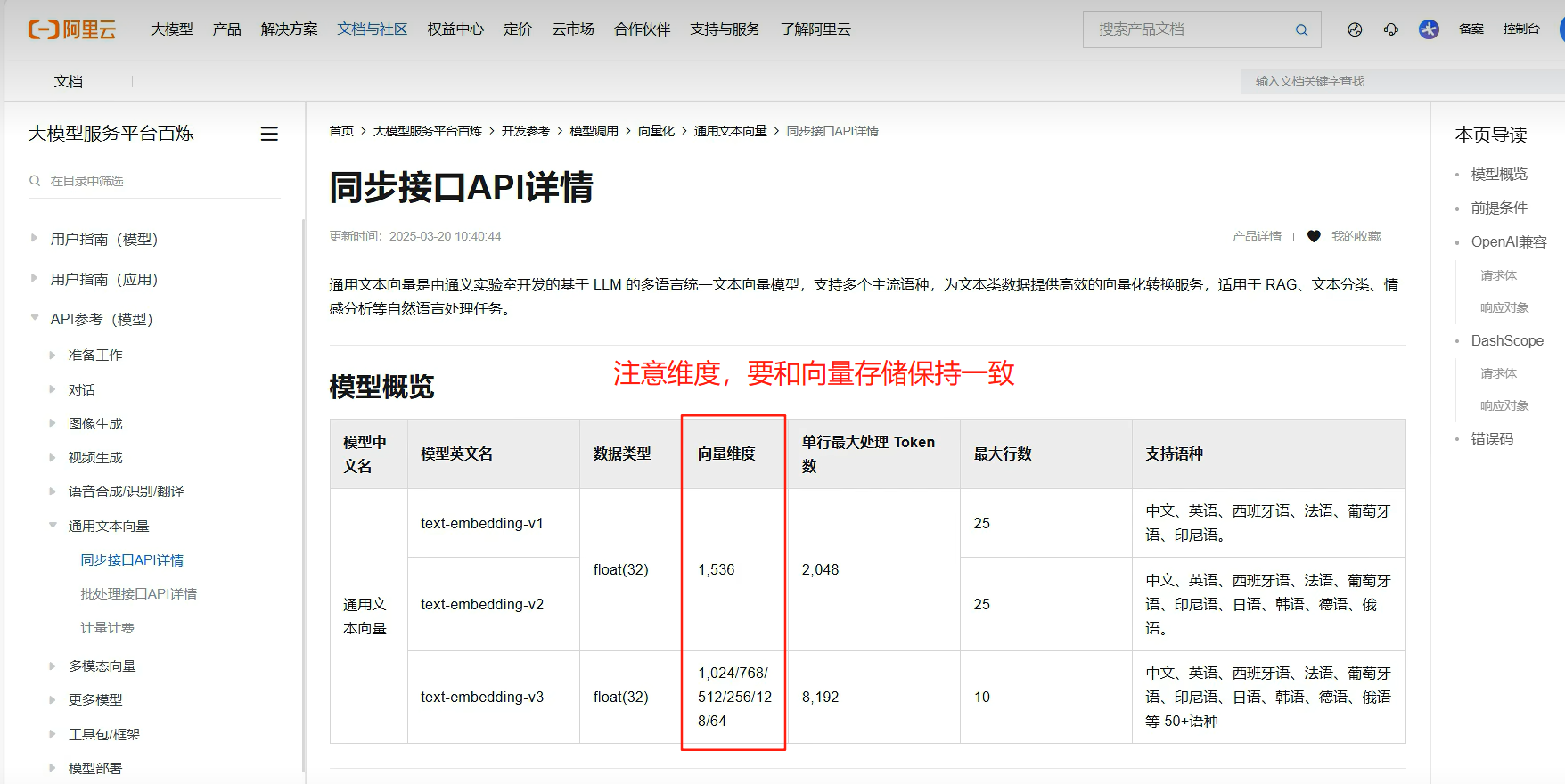Collapse sidebar with hamburger menu icon

point(269,134)
